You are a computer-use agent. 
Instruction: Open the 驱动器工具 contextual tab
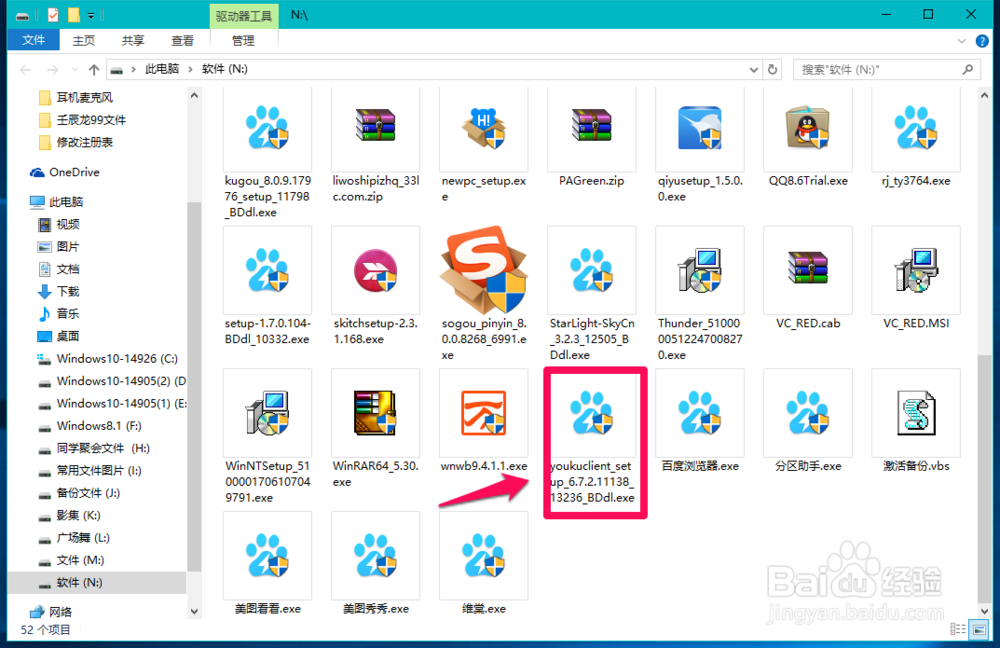point(244,16)
